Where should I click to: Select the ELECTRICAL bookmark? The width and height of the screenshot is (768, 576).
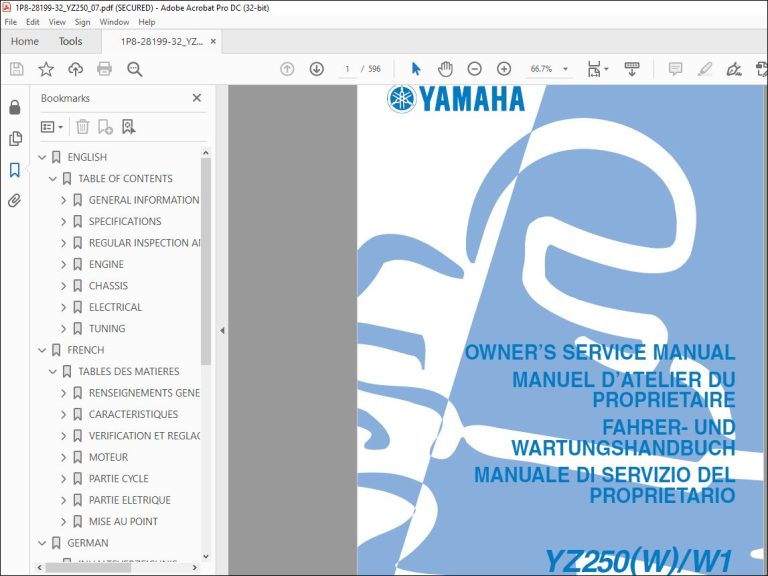coord(115,308)
